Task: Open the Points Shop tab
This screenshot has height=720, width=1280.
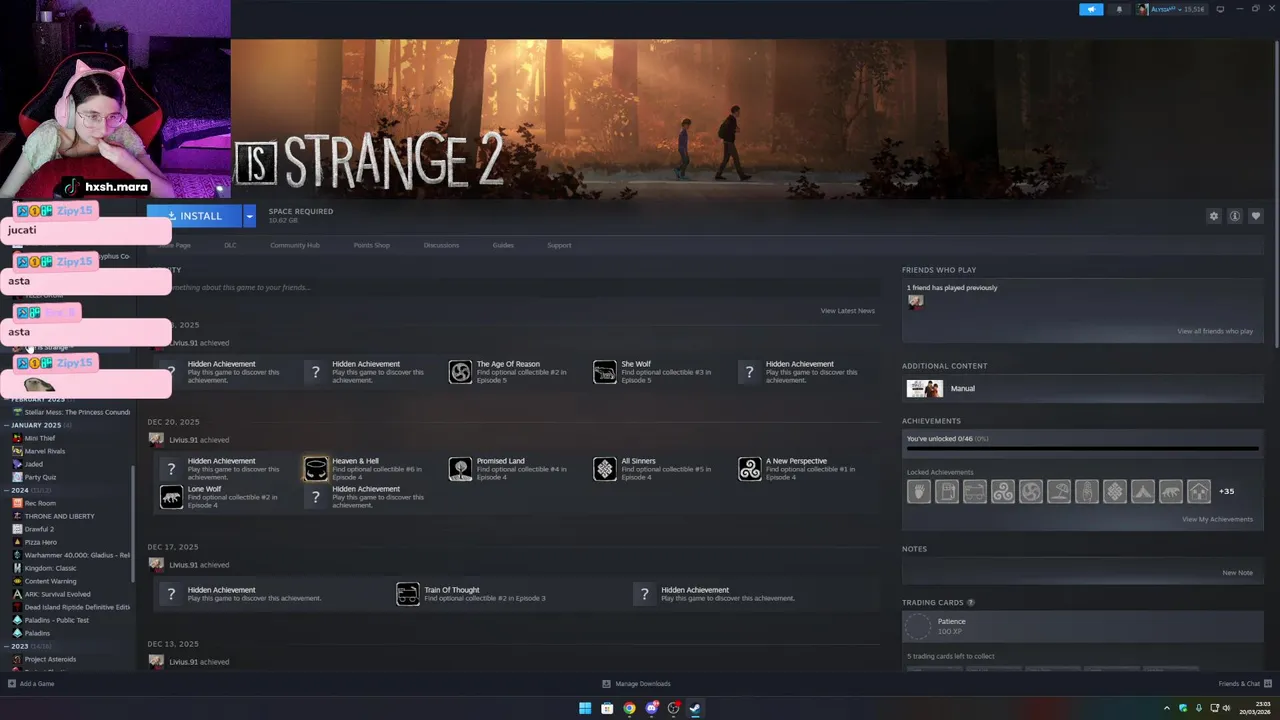Action: [x=371, y=245]
